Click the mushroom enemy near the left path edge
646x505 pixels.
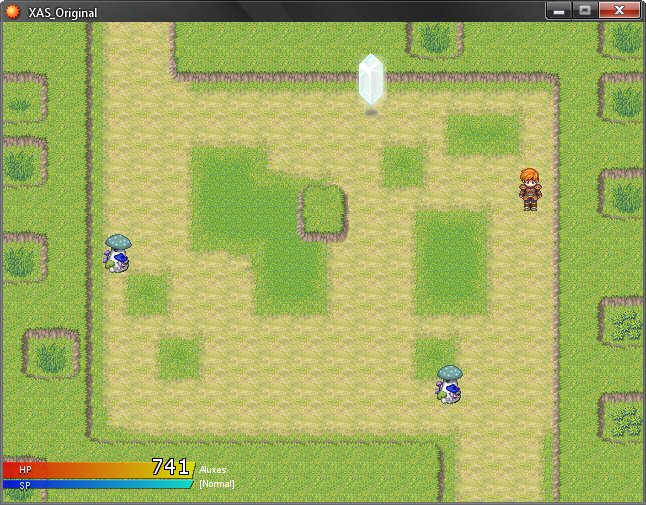118,253
